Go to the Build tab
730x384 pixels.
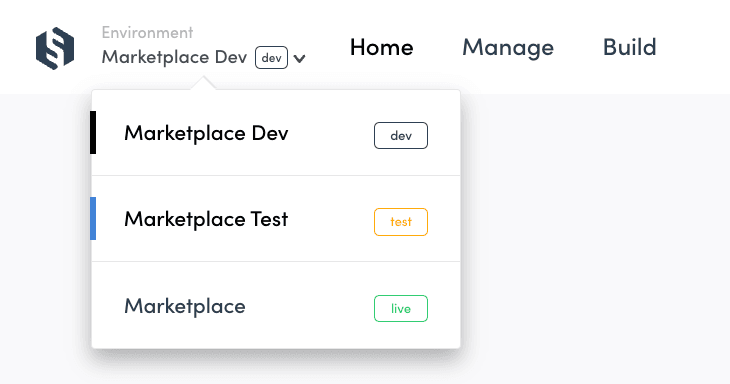point(629,47)
